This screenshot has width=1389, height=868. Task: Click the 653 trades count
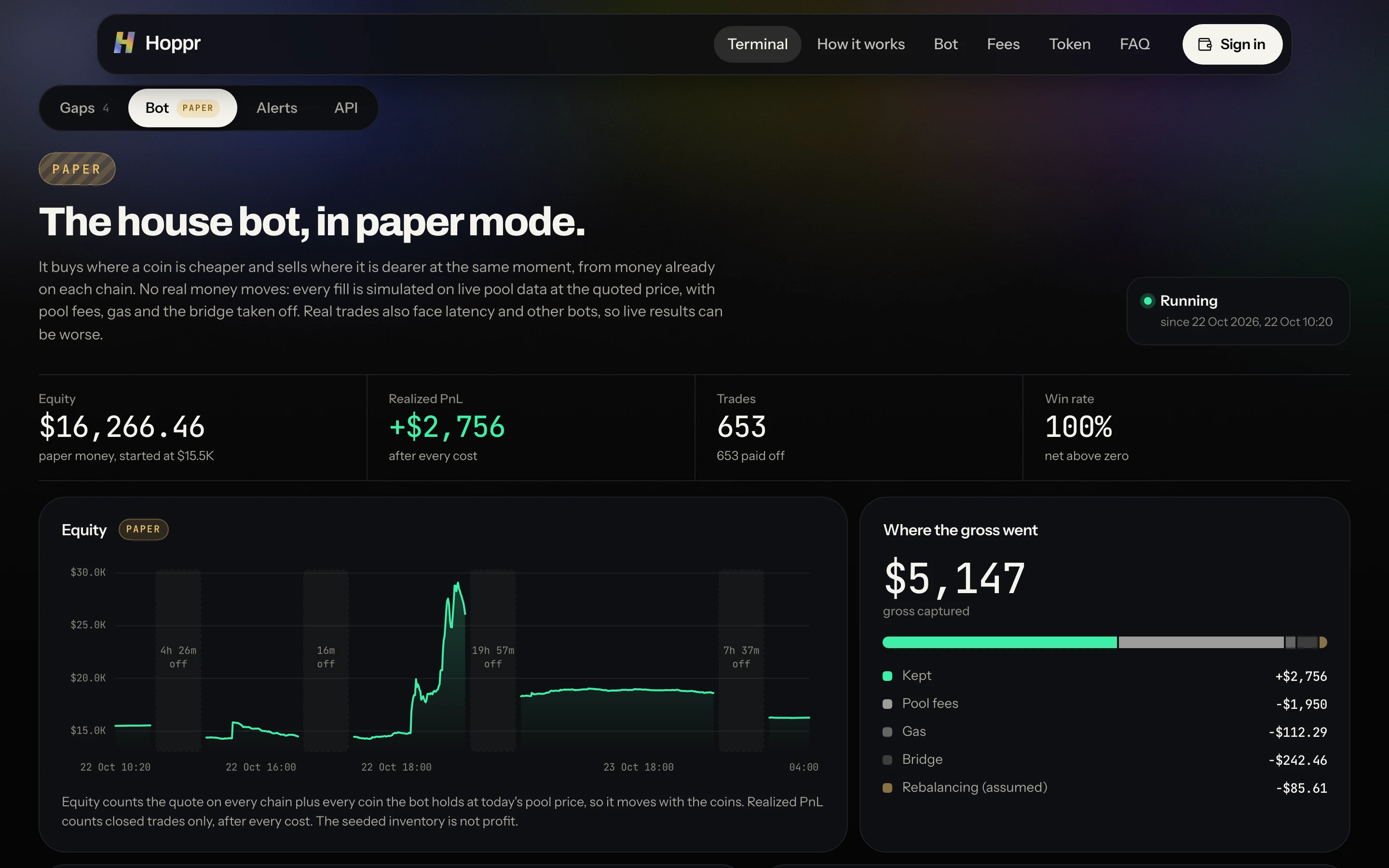[741, 427]
